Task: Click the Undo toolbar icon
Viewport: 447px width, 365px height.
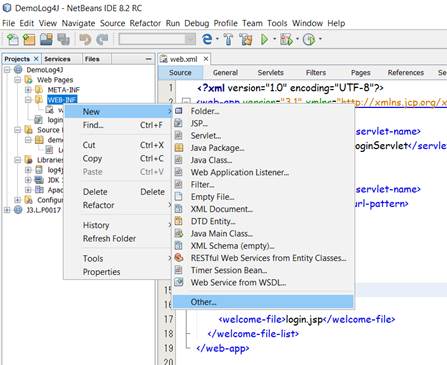Action: pos(85,39)
